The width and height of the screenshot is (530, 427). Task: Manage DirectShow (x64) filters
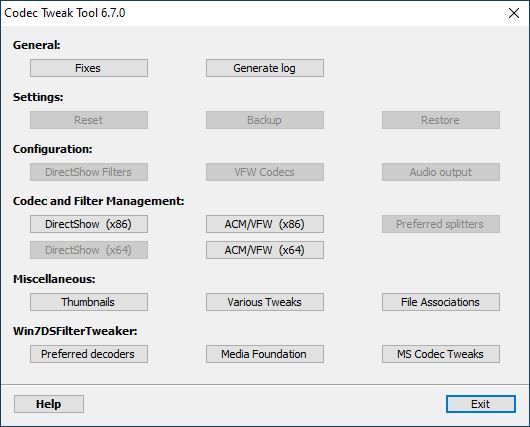tap(89, 250)
